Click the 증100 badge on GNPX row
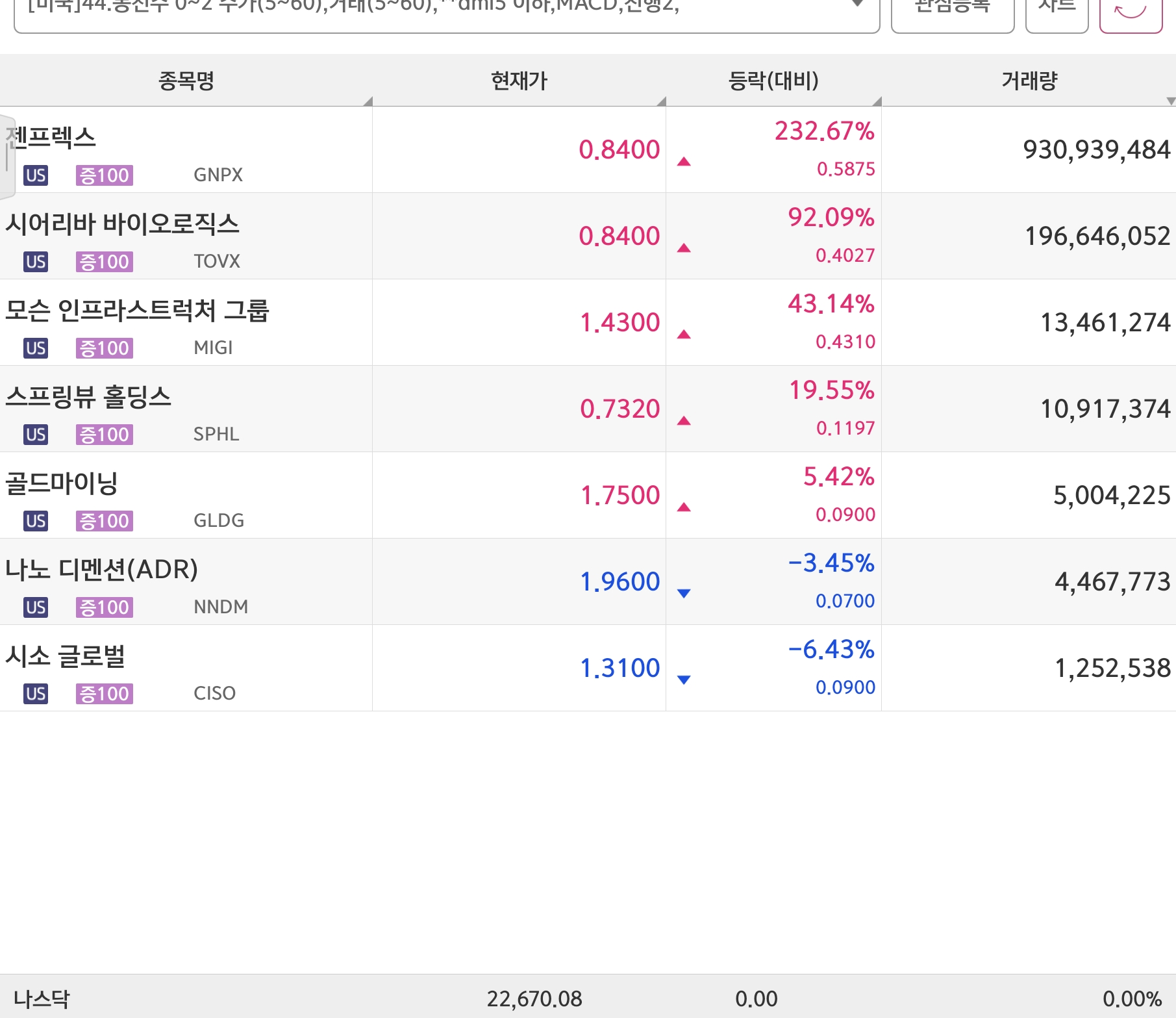Viewport: 1176px width, 1018px height. pos(105,175)
